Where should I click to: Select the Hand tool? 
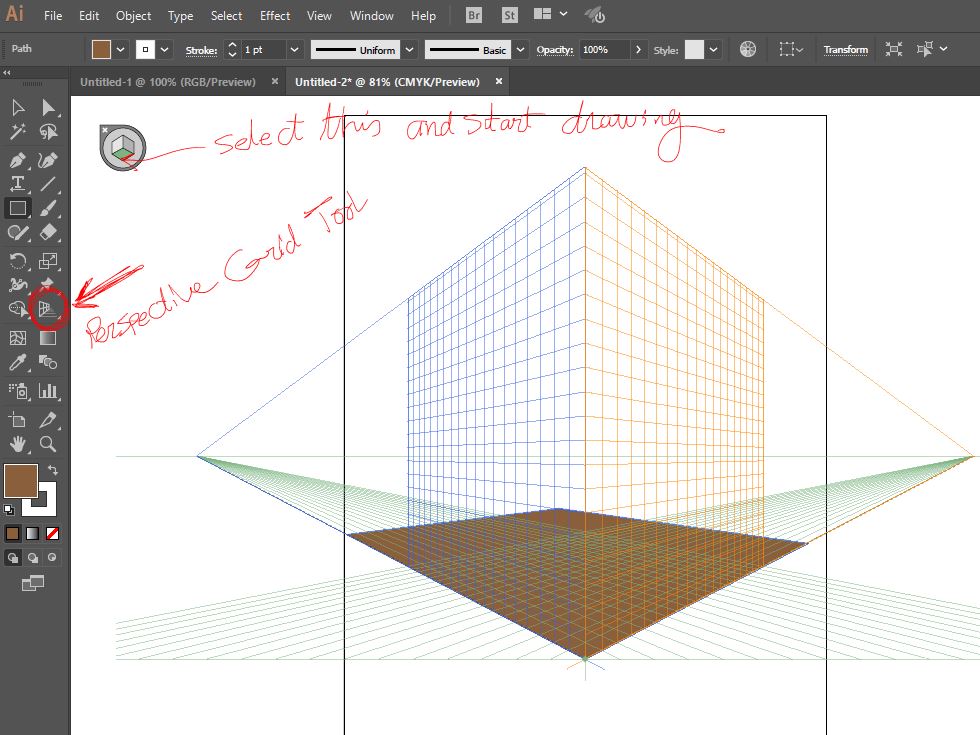click(17, 444)
